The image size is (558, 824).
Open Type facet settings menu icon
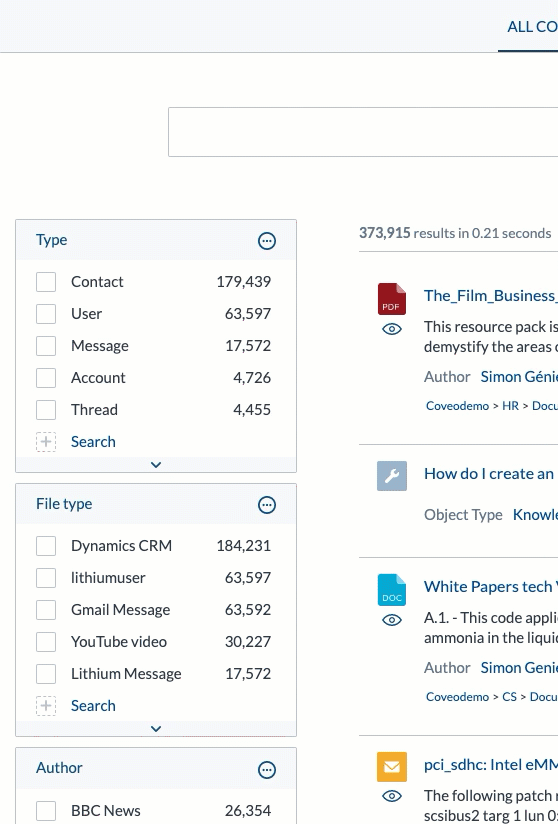click(x=267, y=241)
